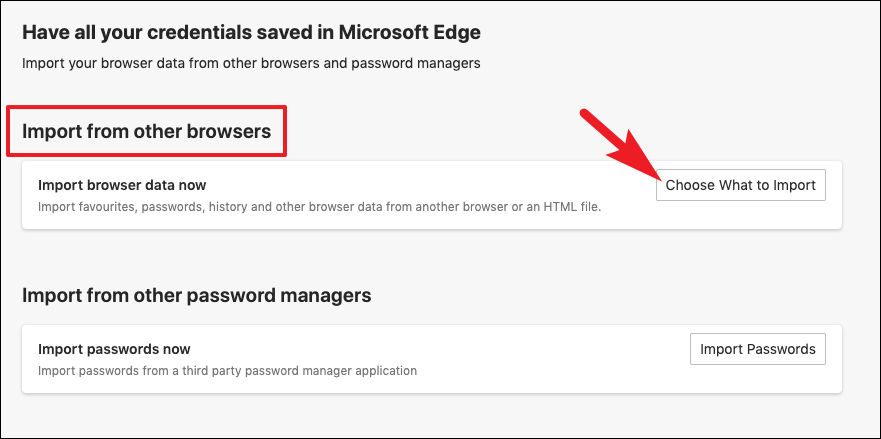Click the Import passwords now title
Viewport: 881px width, 439px height.
pyautogui.click(x=114, y=349)
